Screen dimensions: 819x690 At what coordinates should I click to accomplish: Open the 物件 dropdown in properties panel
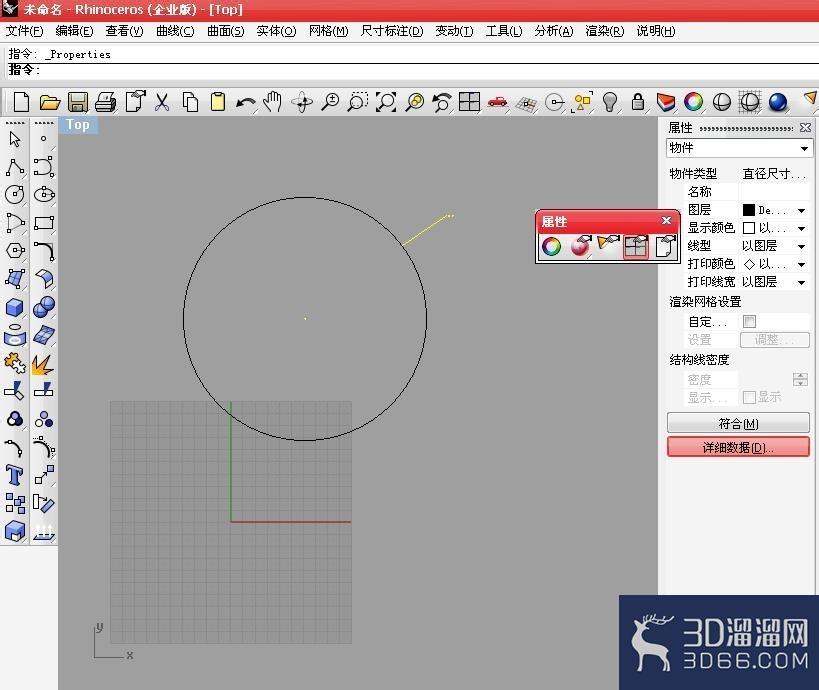pyautogui.click(x=739, y=148)
